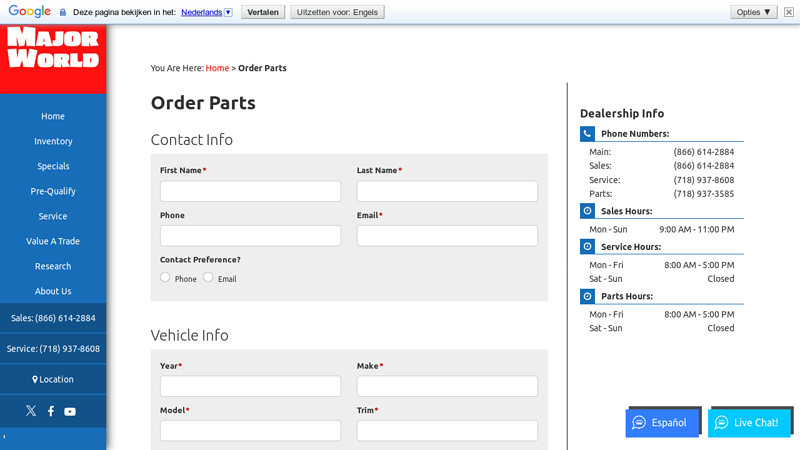Click the Home breadcrumb link
Image resolution: width=800 pixels, height=450 pixels.
point(217,68)
